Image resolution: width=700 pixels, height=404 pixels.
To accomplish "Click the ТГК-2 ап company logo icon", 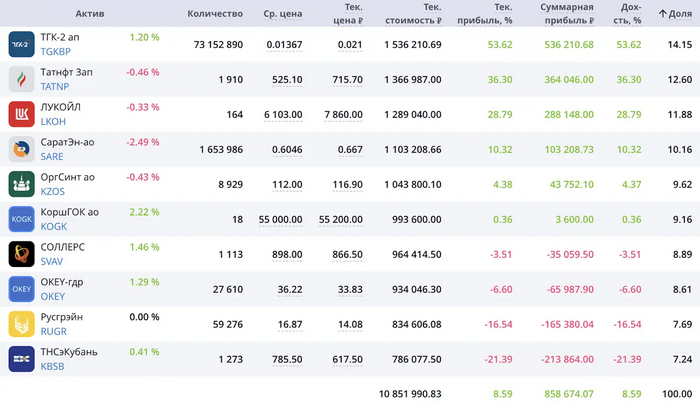I will point(22,44).
